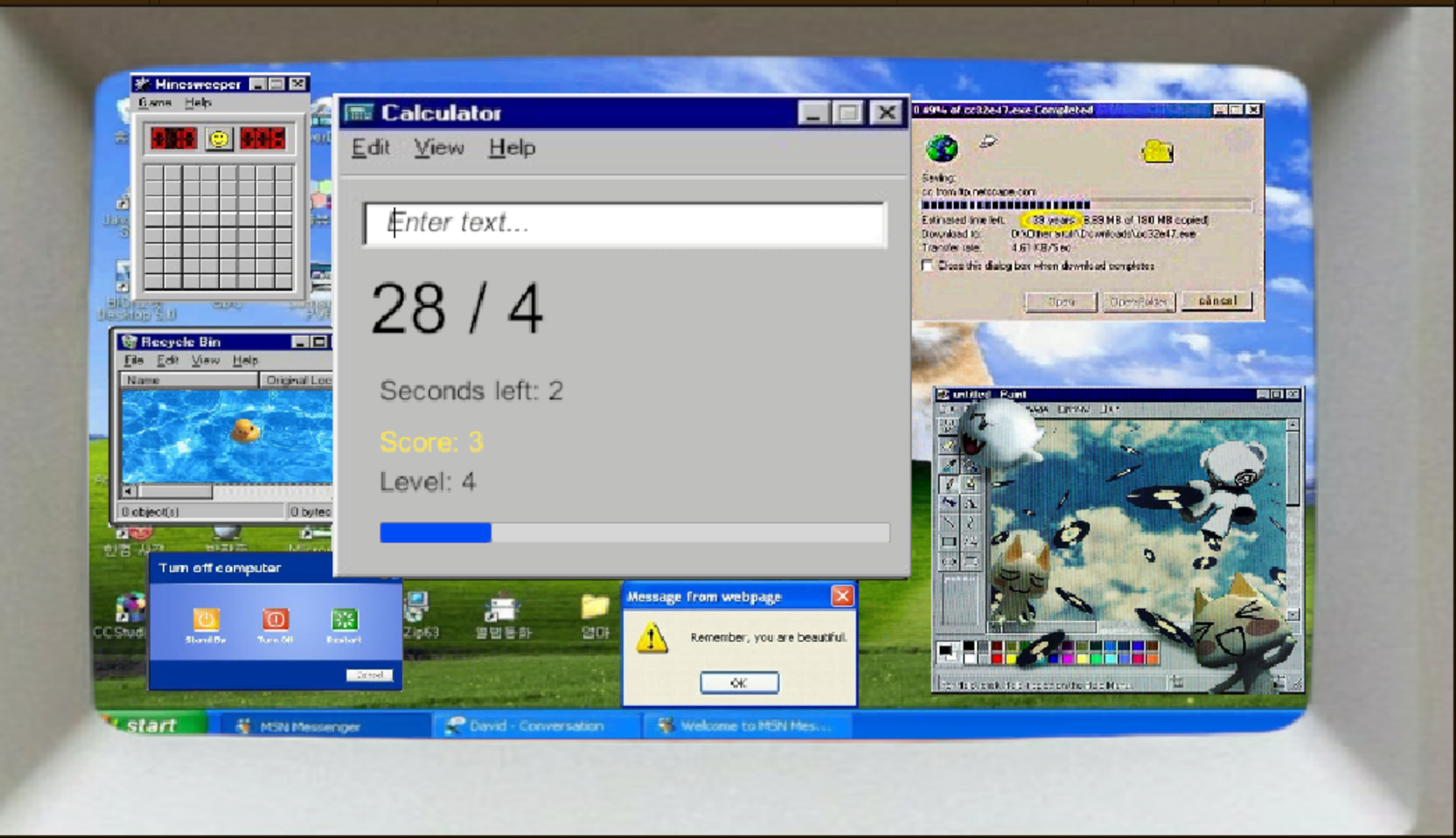1456x838 pixels.
Task: Cancel the file download
Action: [1216, 301]
